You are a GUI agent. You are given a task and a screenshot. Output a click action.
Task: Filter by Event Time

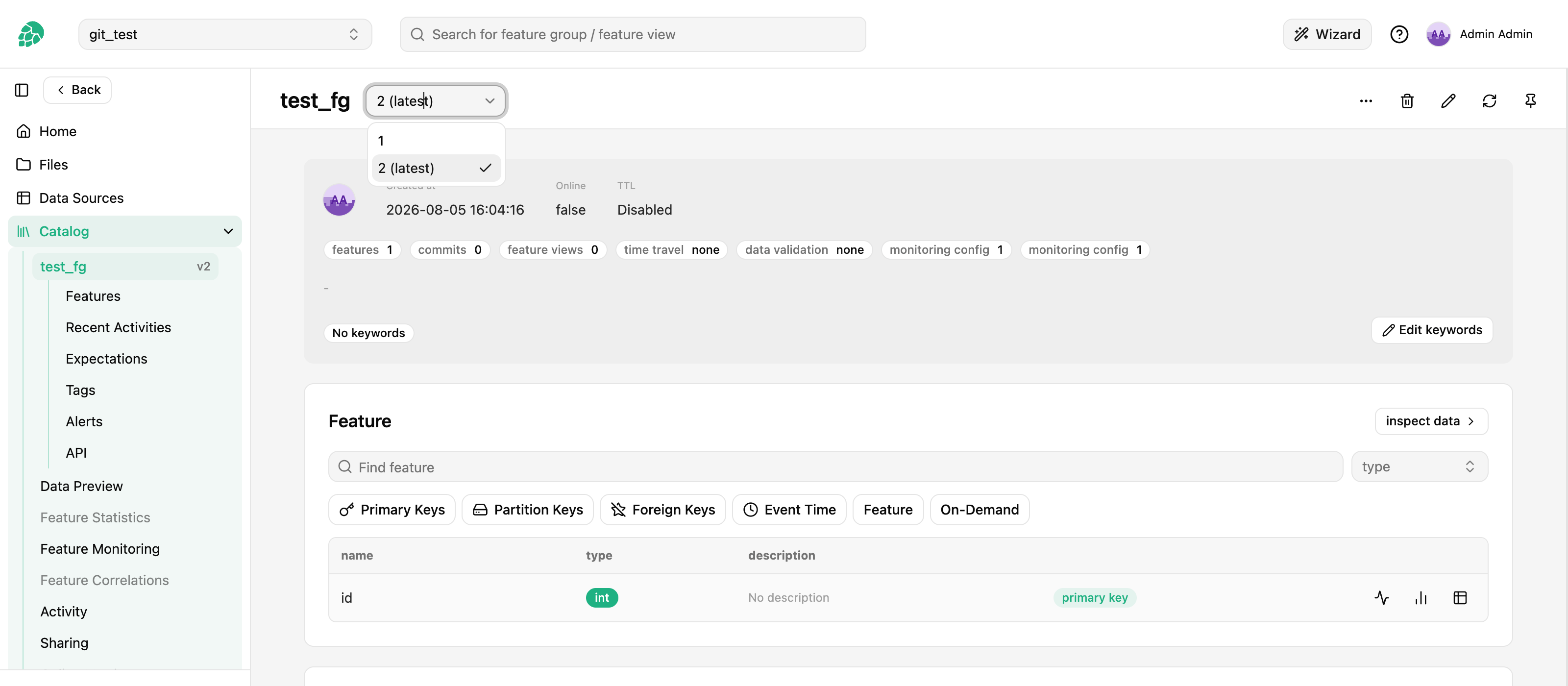pos(789,510)
